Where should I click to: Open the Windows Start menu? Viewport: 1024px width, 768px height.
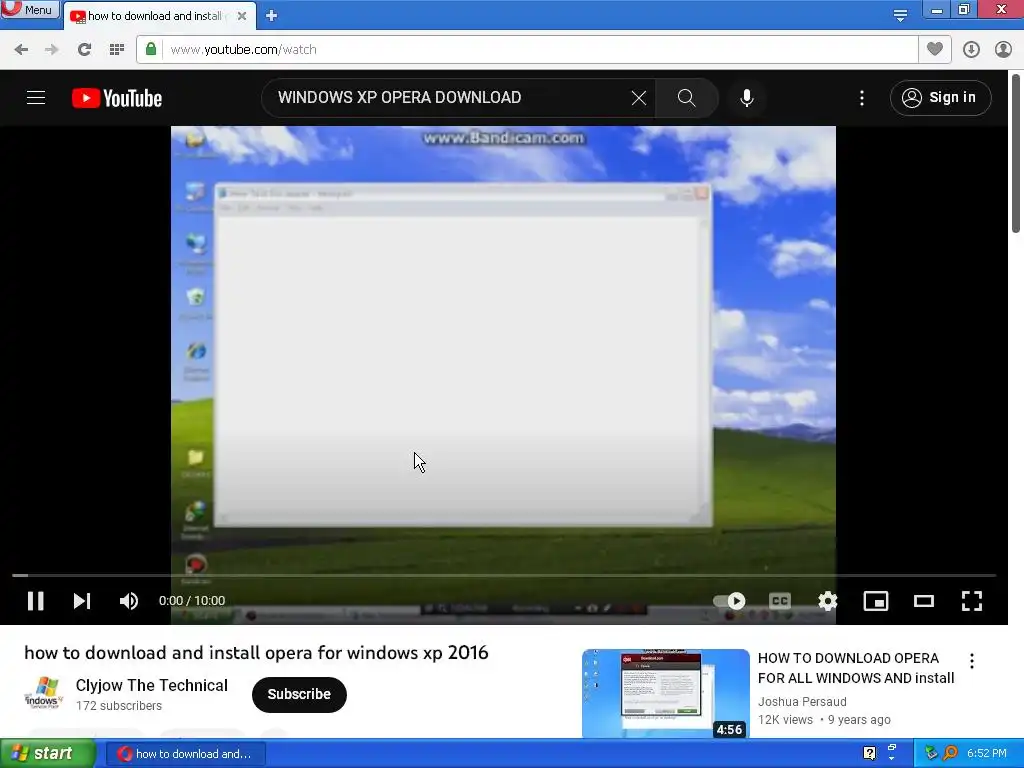(x=47, y=754)
